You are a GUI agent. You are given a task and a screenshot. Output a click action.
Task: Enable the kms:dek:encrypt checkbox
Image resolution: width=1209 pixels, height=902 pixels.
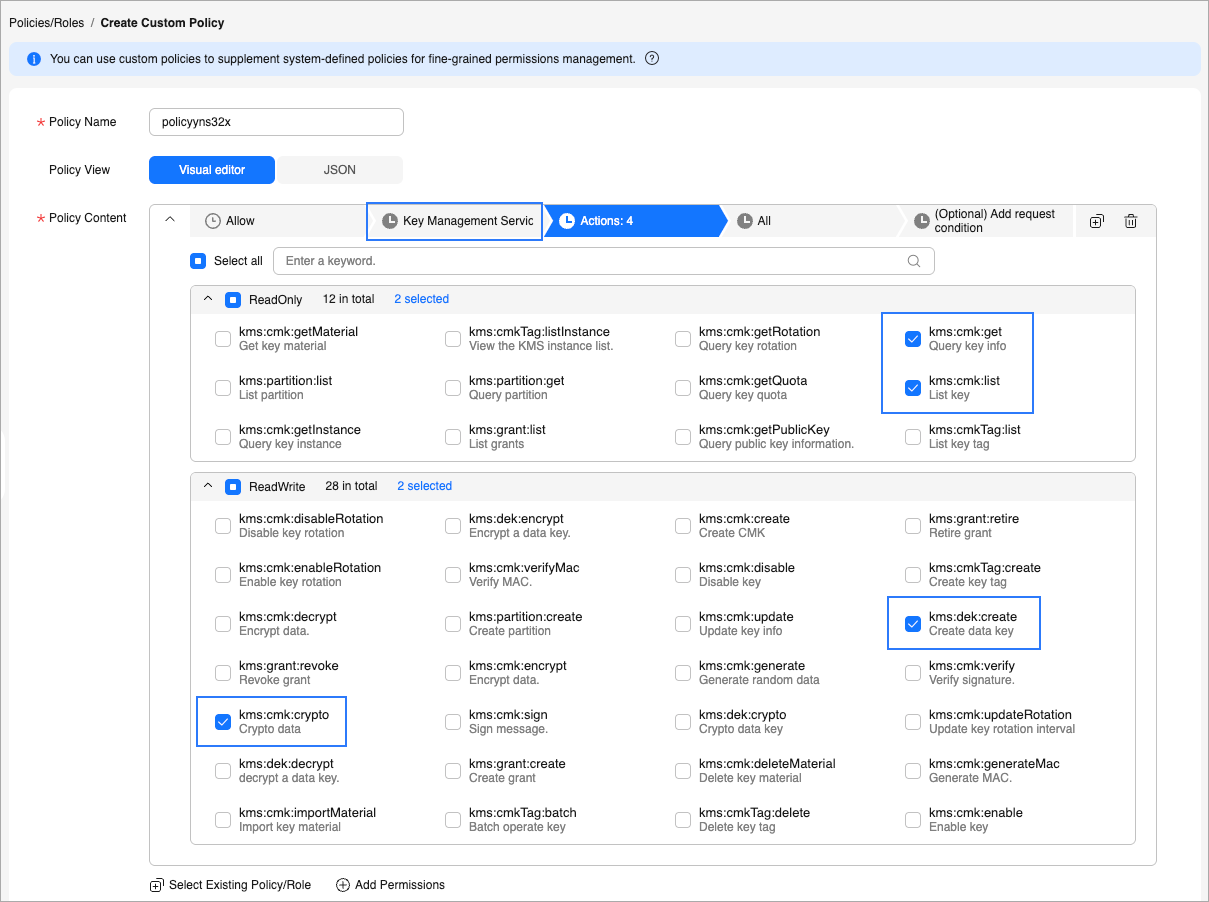(x=453, y=526)
